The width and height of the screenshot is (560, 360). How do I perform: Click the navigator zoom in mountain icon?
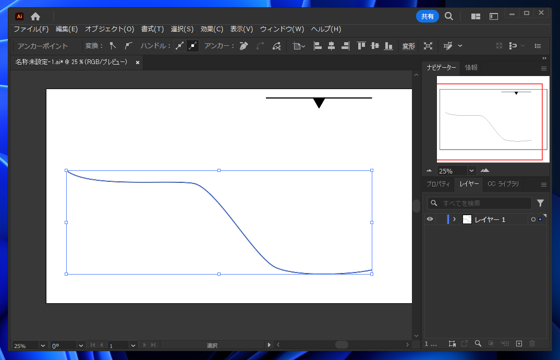point(485,170)
